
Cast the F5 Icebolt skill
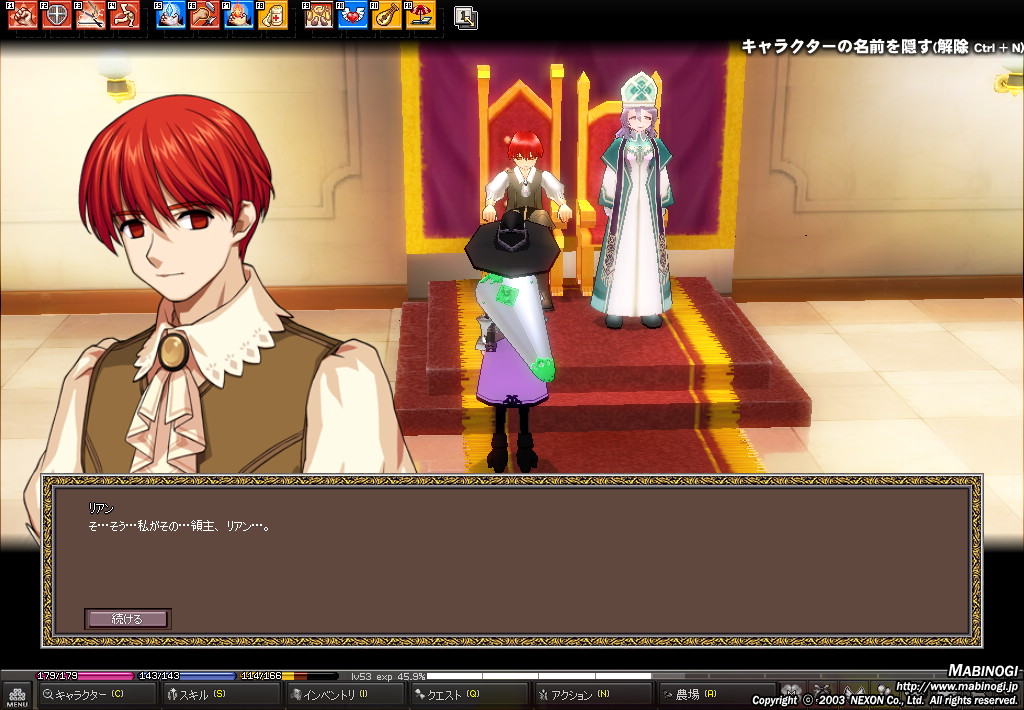pos(171,16)
